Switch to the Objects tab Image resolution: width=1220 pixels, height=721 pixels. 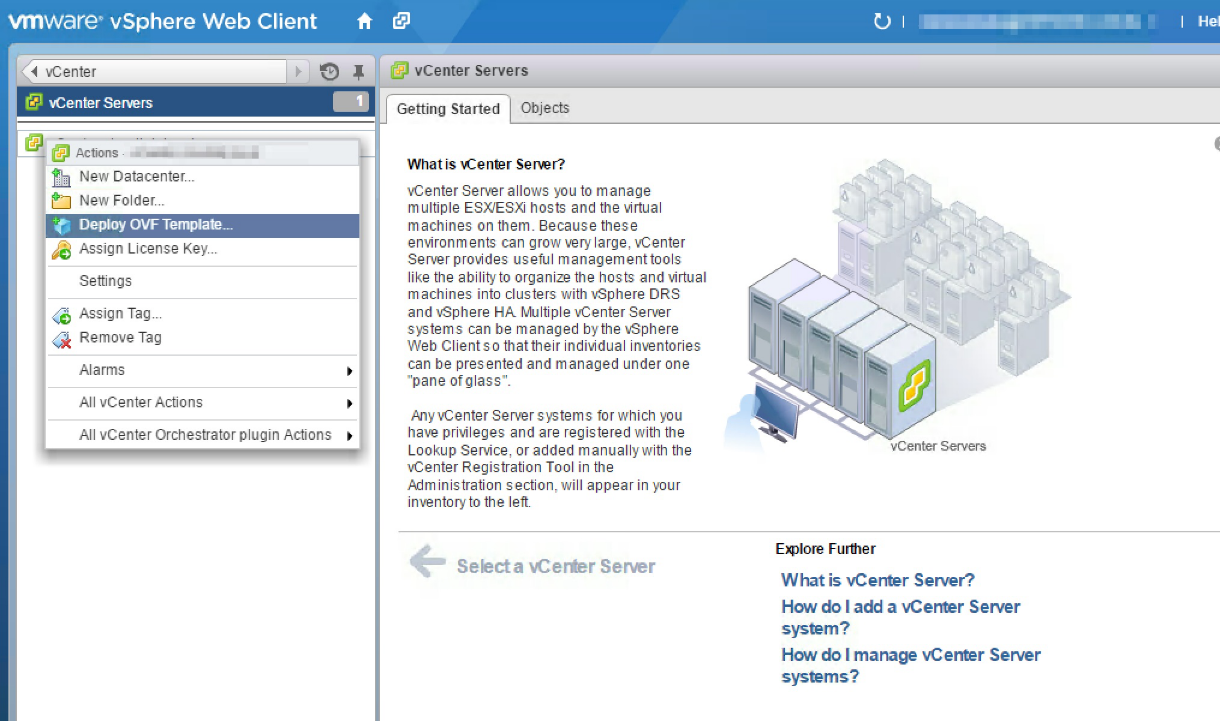545,108
